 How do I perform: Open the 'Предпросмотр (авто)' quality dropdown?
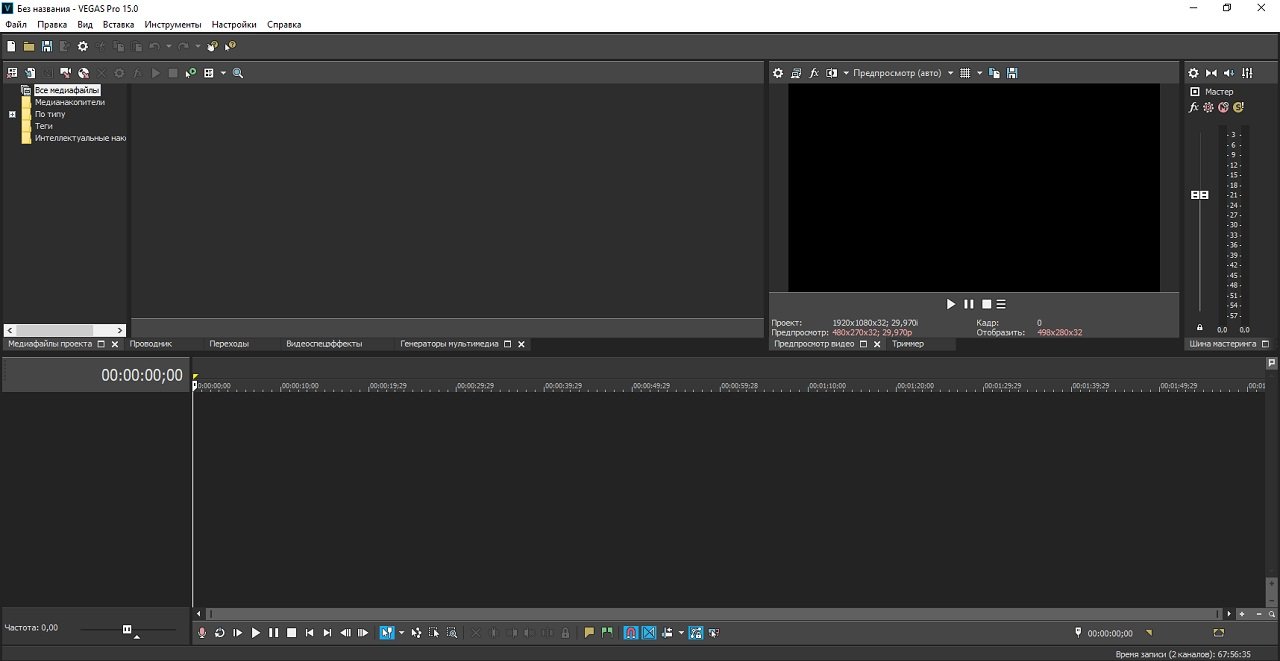pos(898,73)
